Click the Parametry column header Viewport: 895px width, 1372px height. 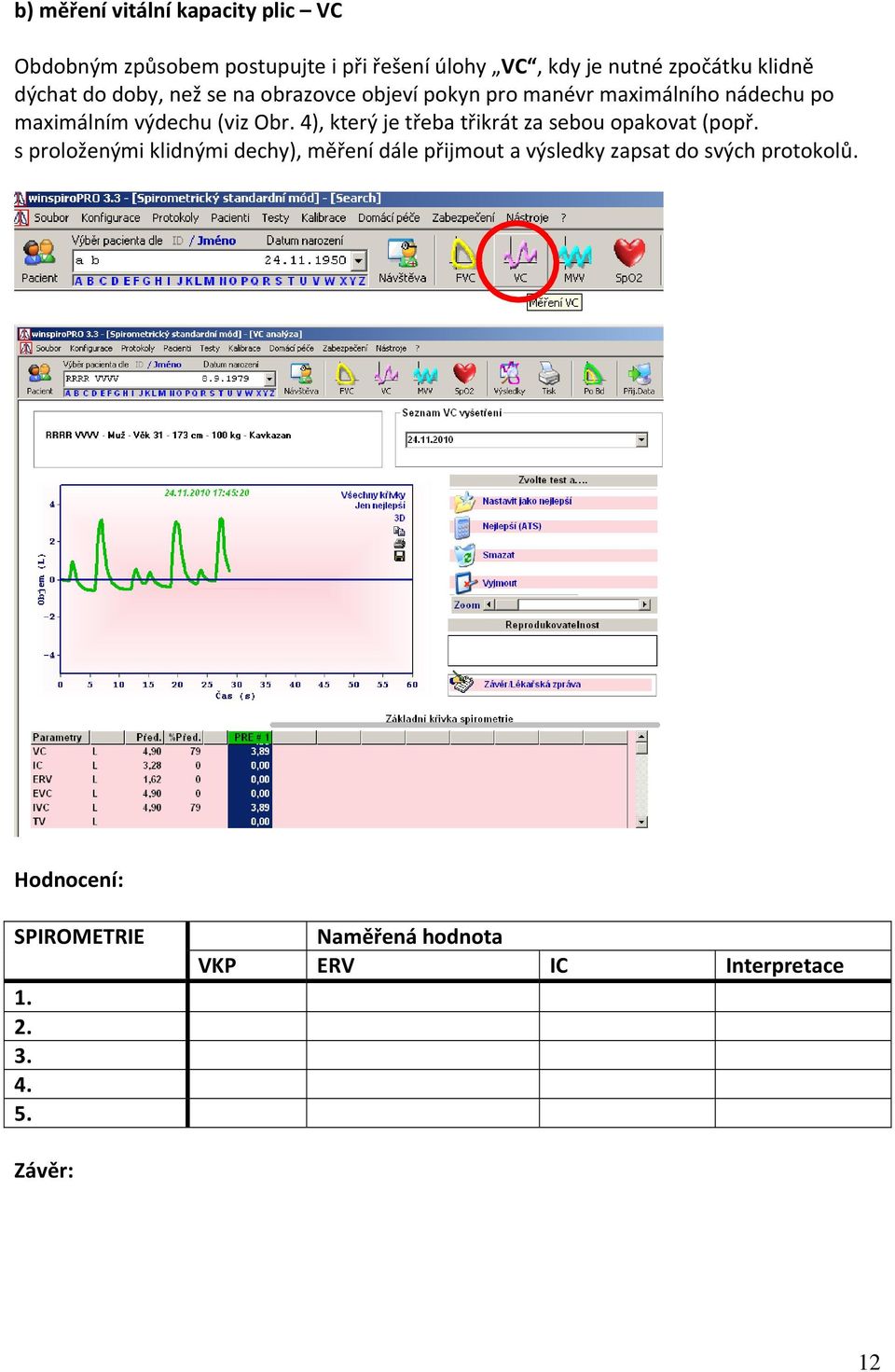tap(58, 737)
